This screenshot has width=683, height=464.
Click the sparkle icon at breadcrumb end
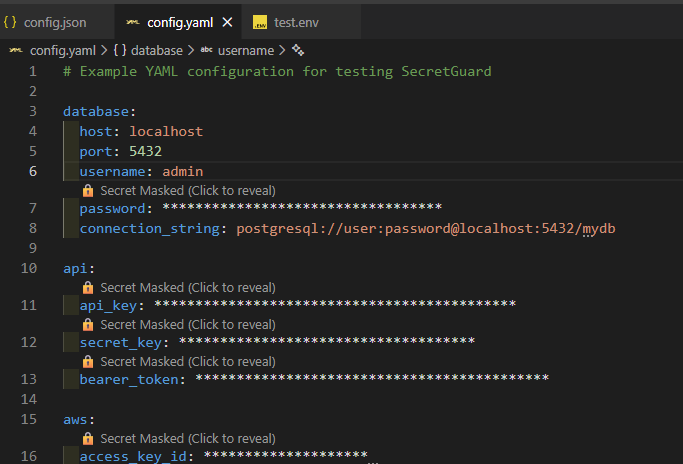(x=298, y=51)
